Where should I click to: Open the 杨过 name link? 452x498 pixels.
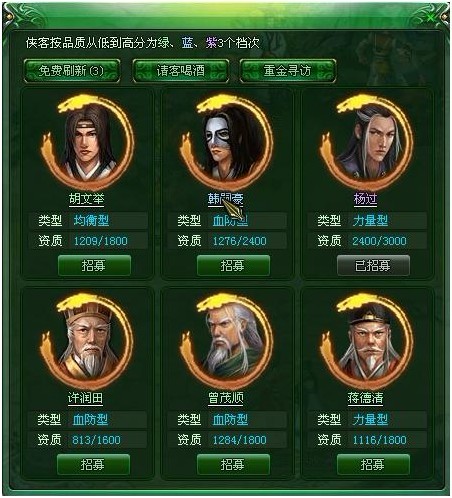pos(366,199)
